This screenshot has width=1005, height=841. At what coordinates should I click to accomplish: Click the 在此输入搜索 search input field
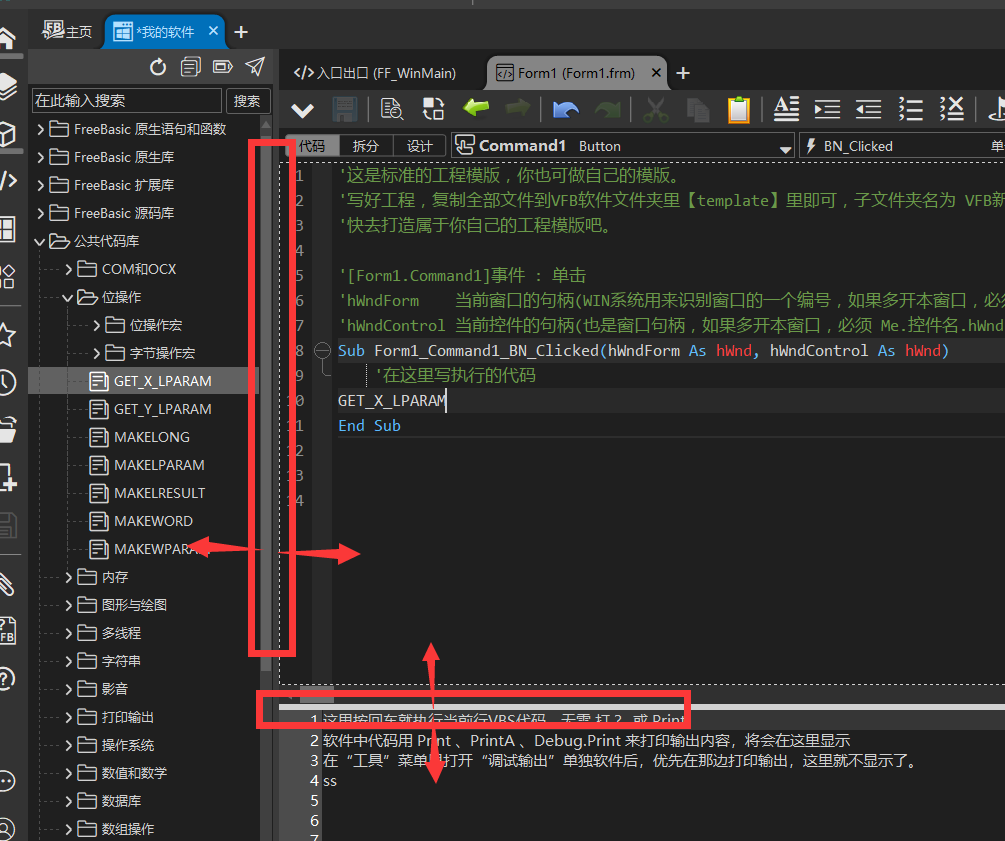126,101
